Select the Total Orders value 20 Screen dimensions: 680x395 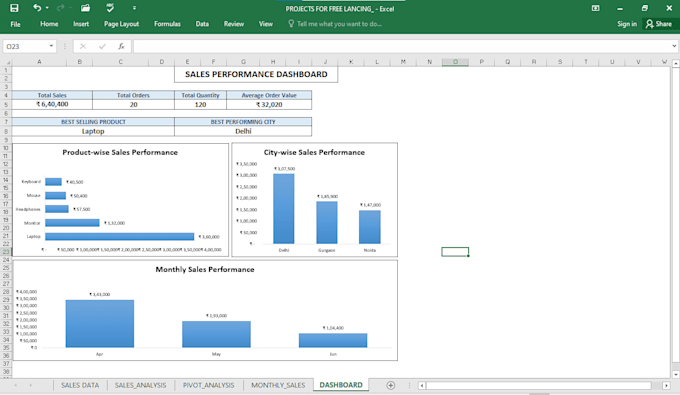point(134,104)
